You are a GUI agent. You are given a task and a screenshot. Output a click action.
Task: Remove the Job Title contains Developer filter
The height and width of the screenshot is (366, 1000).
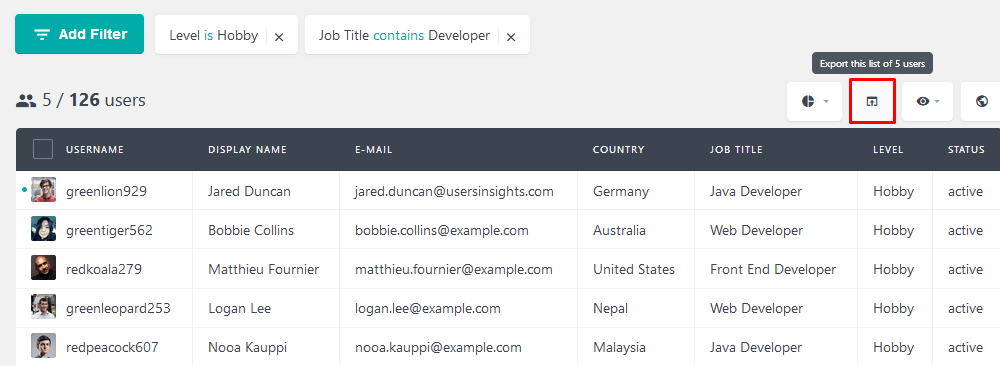[x=511, y=37]
